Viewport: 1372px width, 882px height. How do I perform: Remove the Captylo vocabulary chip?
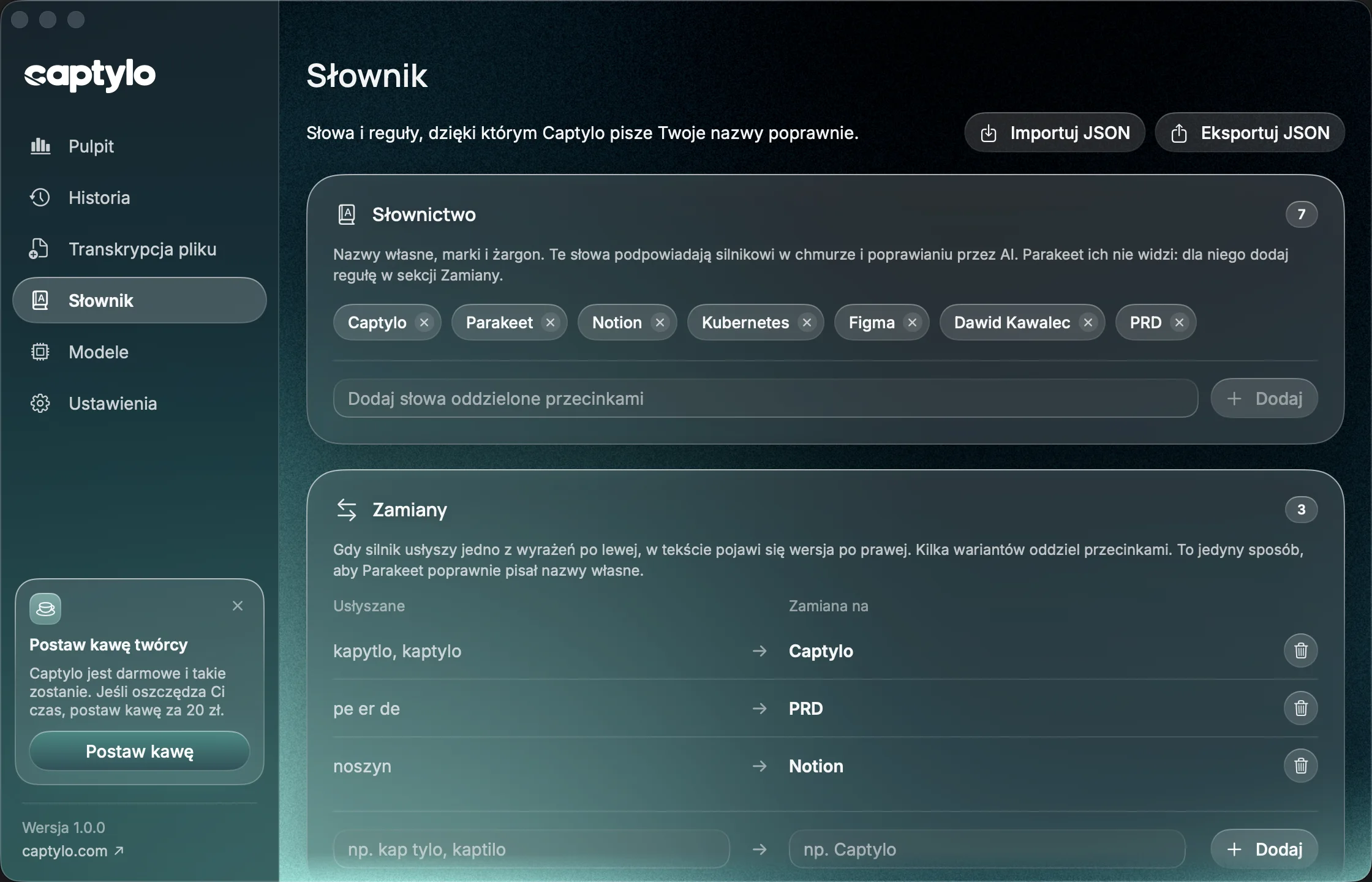(424, 322)
